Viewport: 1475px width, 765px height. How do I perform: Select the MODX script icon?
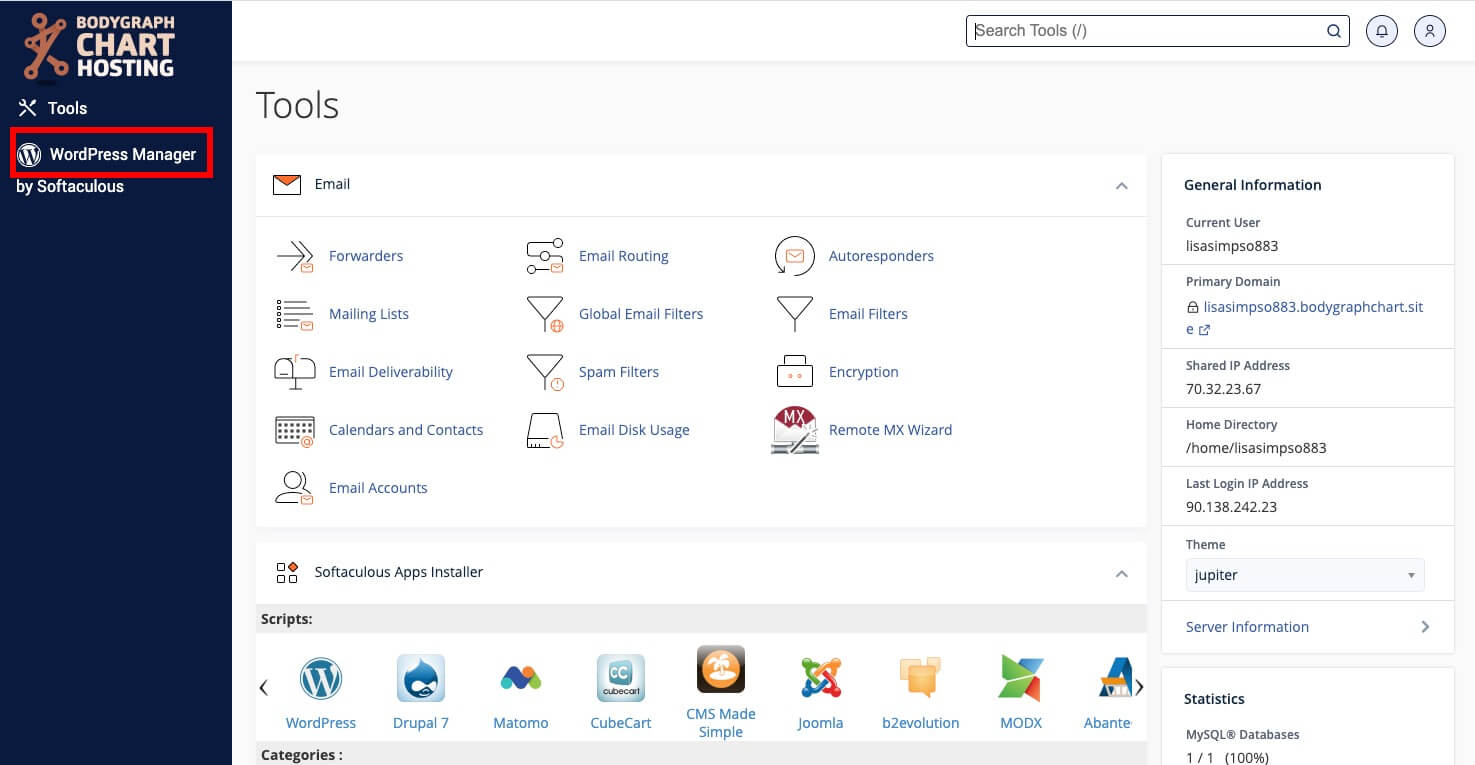(1021, 679)
